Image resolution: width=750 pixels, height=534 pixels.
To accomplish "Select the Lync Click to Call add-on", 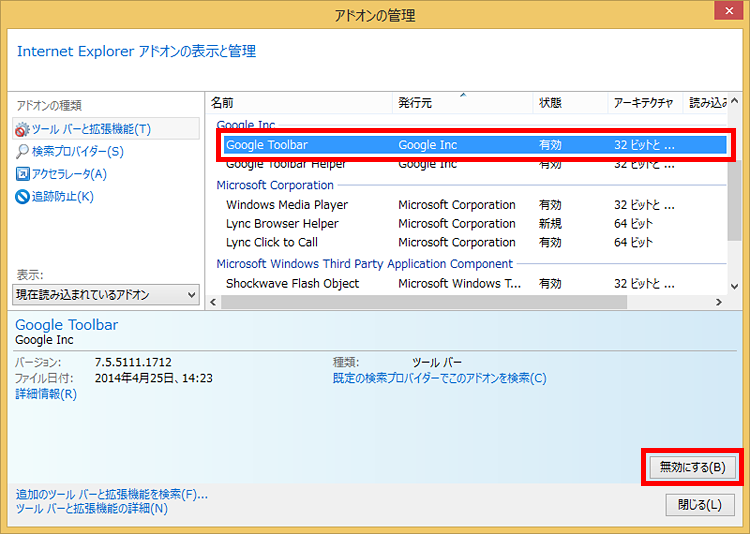I will tap(271, 243).
